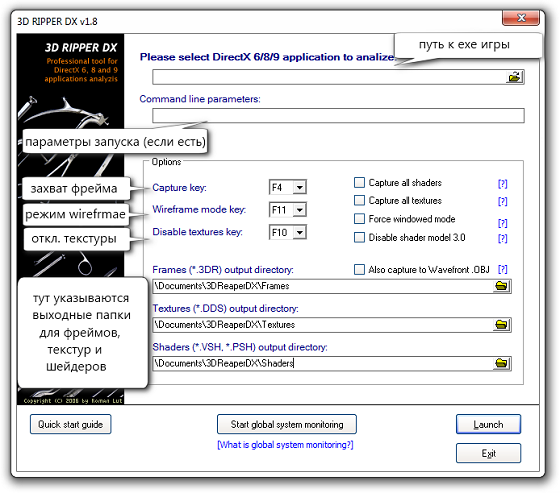Tick Force windowed mode checkbox
The width and height of the screenshot is (560, 493).
[x=359, y=219]
